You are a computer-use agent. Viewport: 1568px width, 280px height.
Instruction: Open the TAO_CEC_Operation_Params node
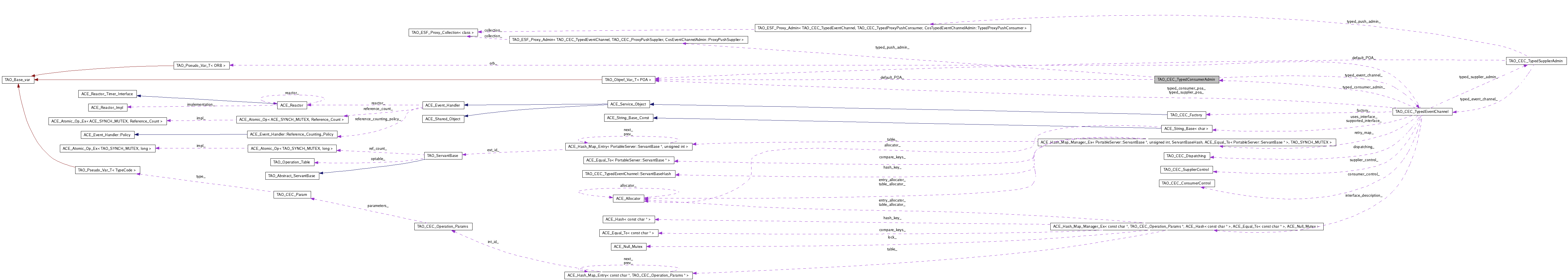tap(442, 226)
